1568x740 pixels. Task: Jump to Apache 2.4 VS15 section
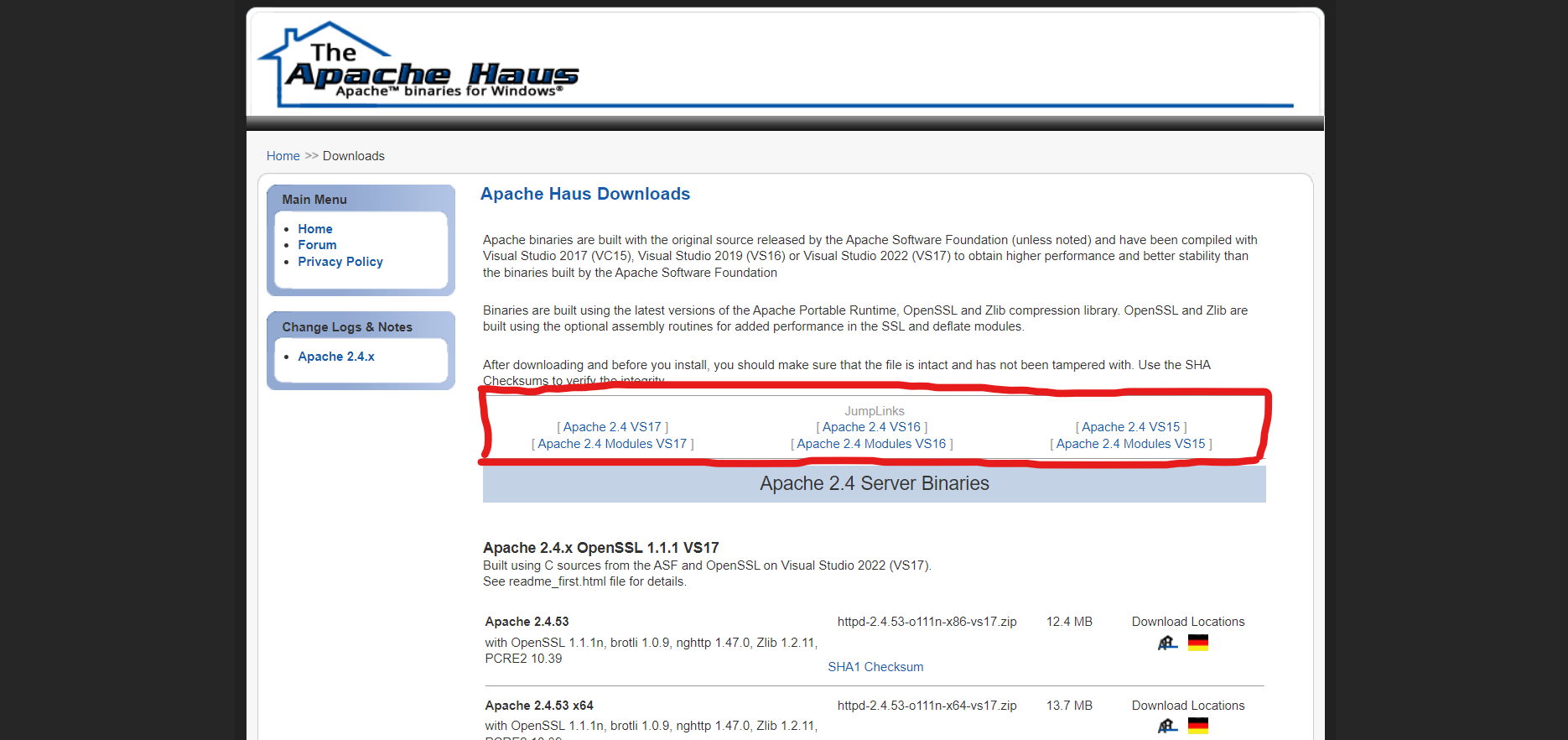coord(1130,427)
